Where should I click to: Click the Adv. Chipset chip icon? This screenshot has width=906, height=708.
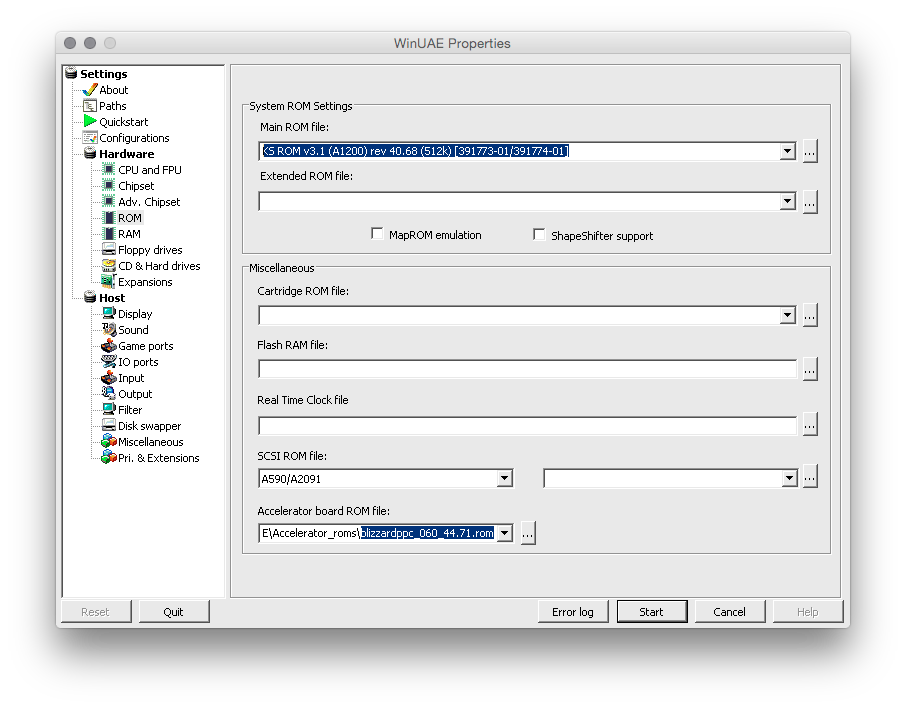[x=109, y=201]
